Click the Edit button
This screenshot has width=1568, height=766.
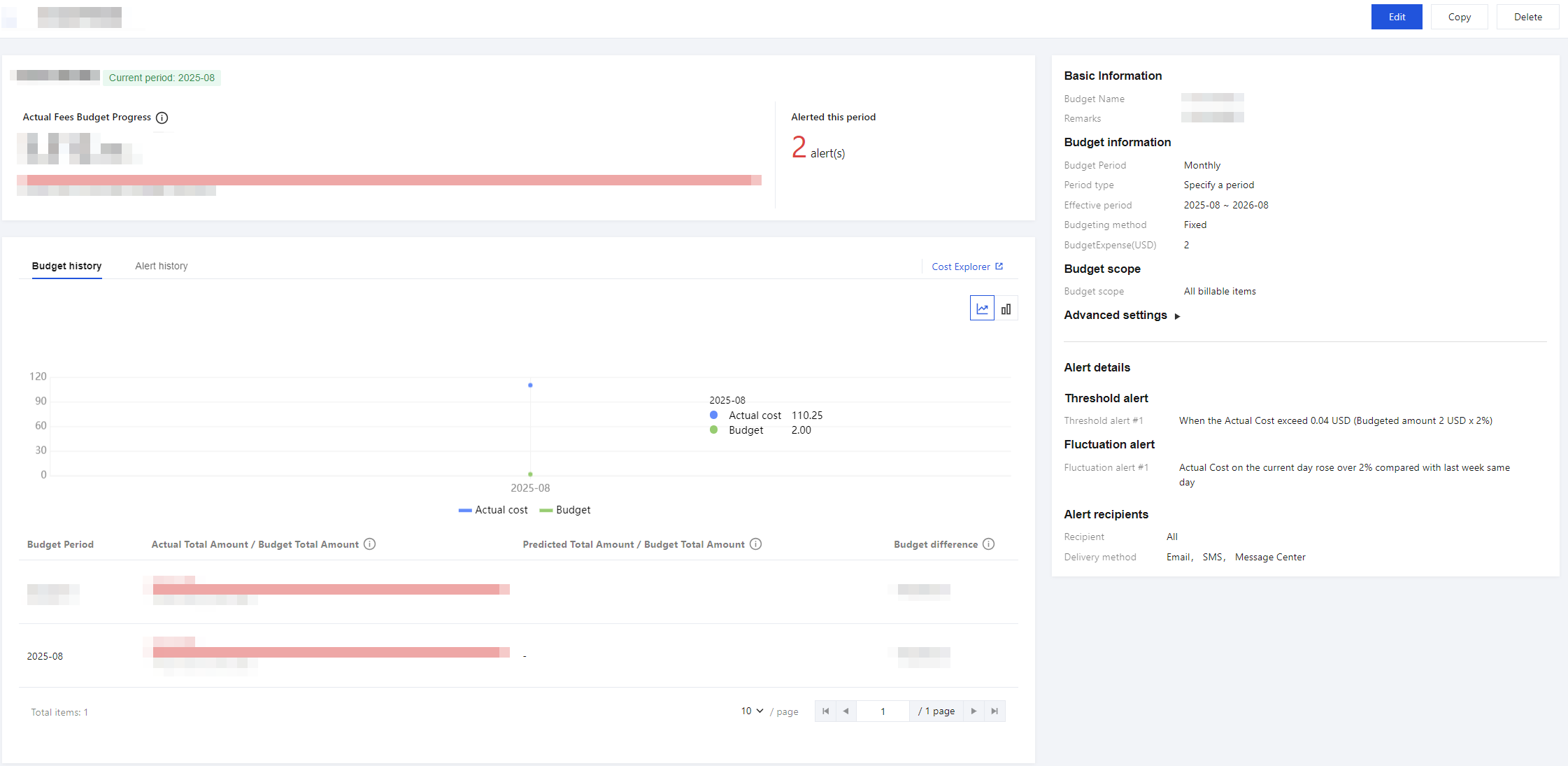tap(1396, 17)
